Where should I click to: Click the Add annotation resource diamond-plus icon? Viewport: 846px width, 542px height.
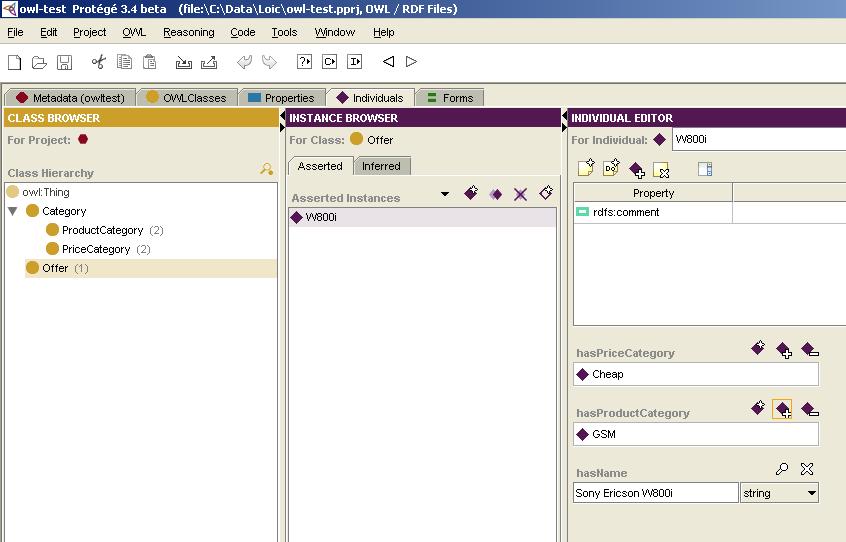(637, 170)
